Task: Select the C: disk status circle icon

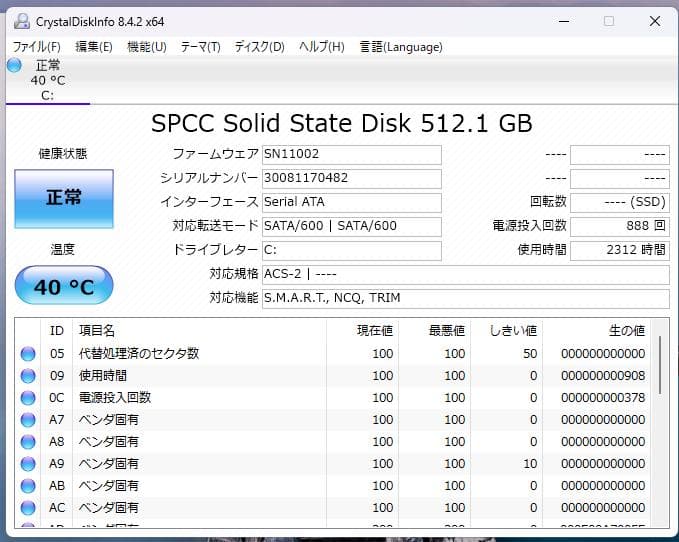Action: pyautogui.click(x=14, y=66)
